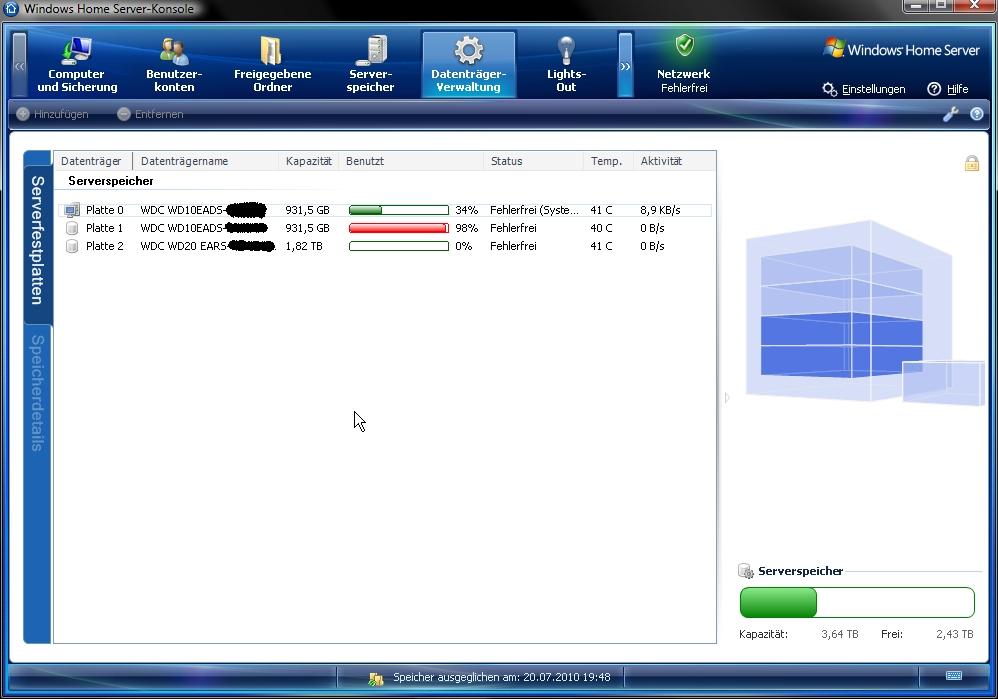Sort by Datenträgername column header
The height and width of the screenshot is (699, 998).
point(206,161)
